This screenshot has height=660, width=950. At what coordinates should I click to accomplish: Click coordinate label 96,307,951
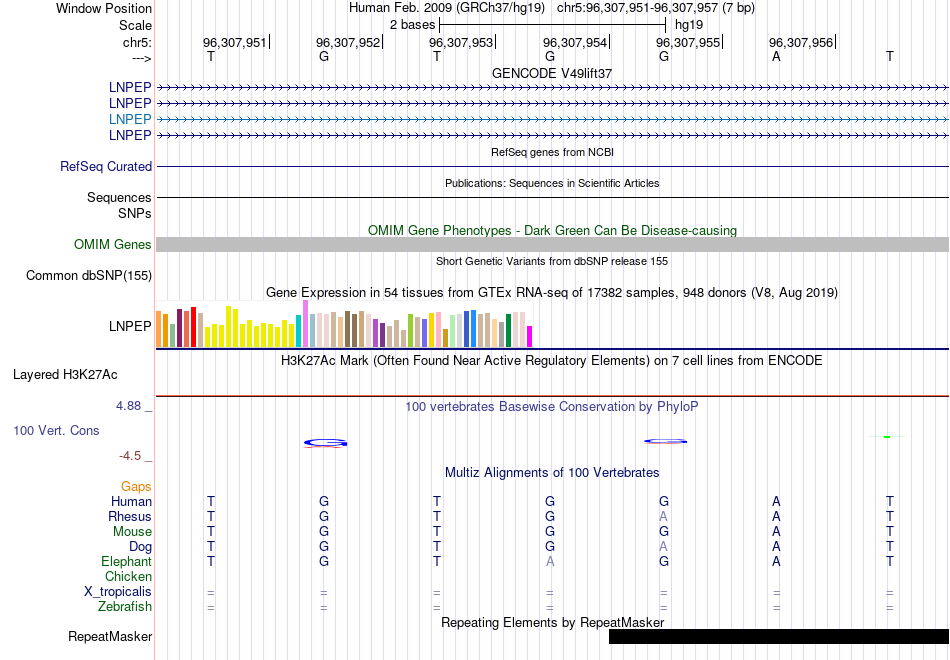click(x=234, y=42)
